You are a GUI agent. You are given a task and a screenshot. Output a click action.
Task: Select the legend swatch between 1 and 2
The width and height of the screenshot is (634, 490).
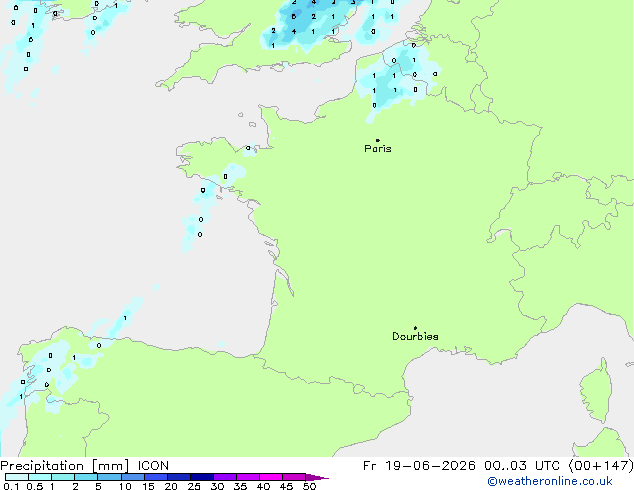63,477
